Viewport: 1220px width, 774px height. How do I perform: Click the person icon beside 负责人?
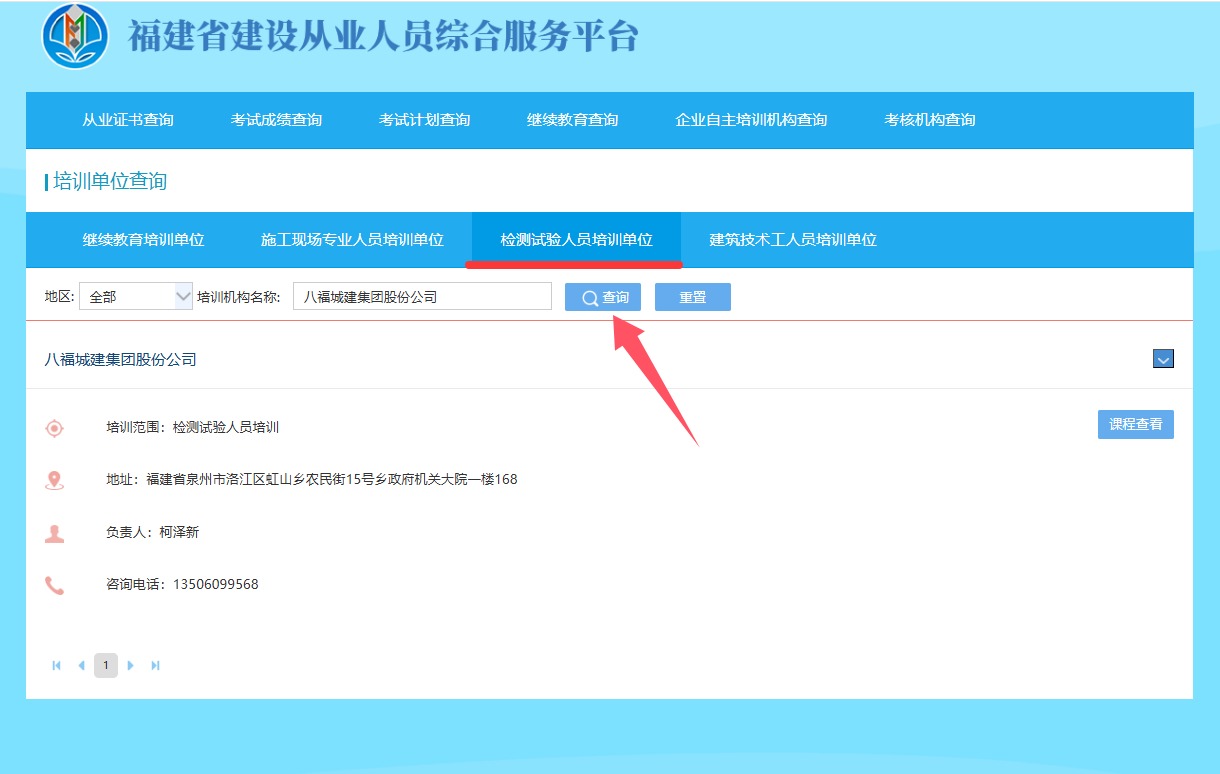click(x=54, y=531)
